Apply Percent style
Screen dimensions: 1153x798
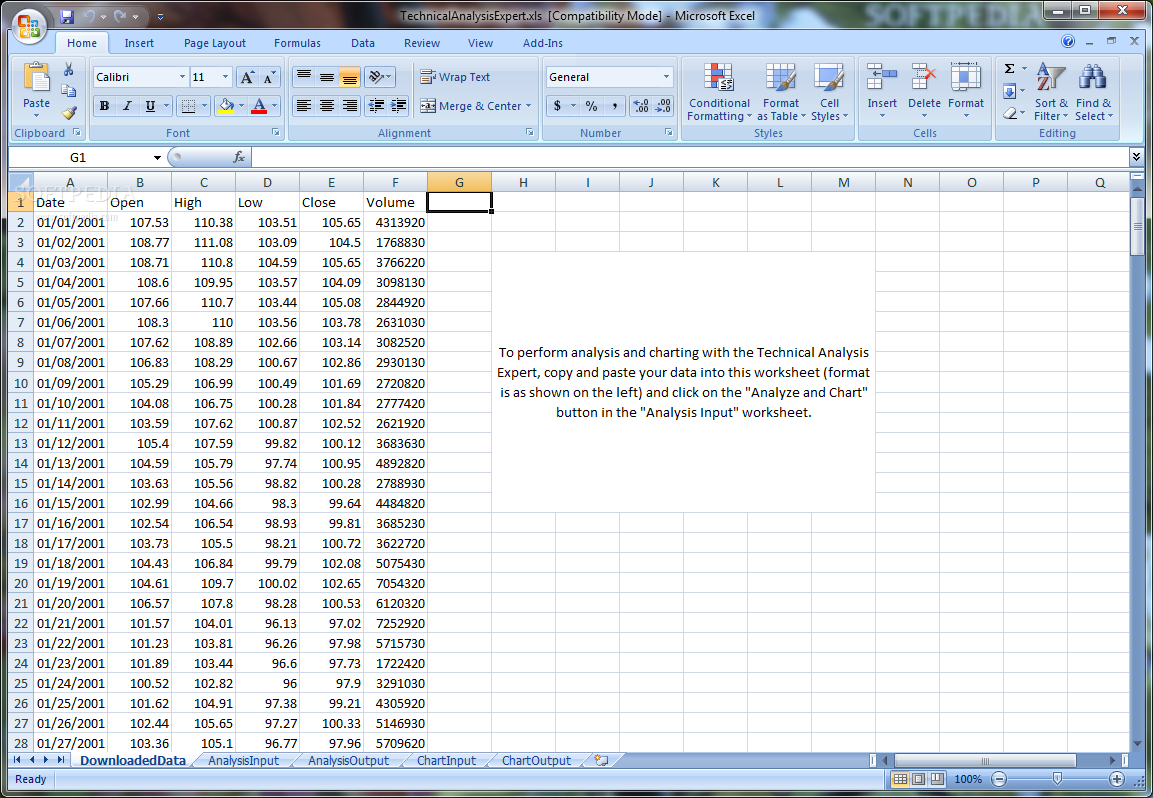pyautogui.click(x=591, y=106)
